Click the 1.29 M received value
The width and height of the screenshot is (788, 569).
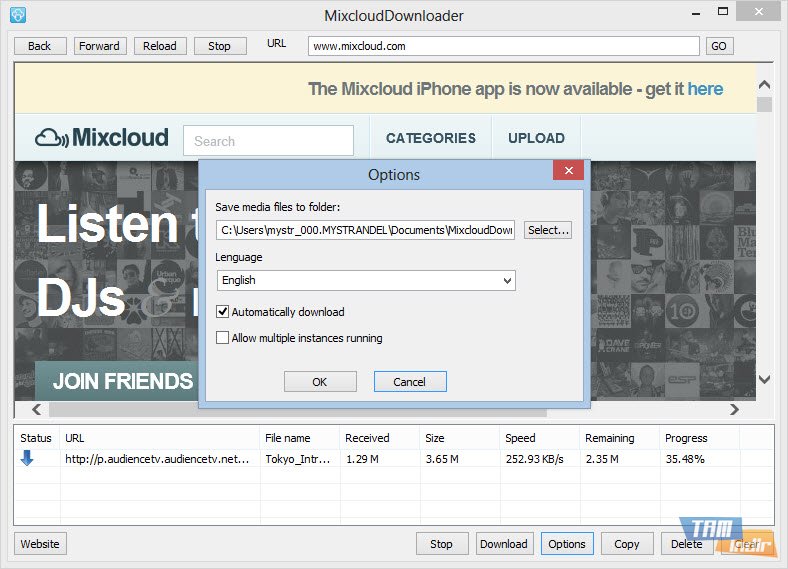(x=362, y=459)
